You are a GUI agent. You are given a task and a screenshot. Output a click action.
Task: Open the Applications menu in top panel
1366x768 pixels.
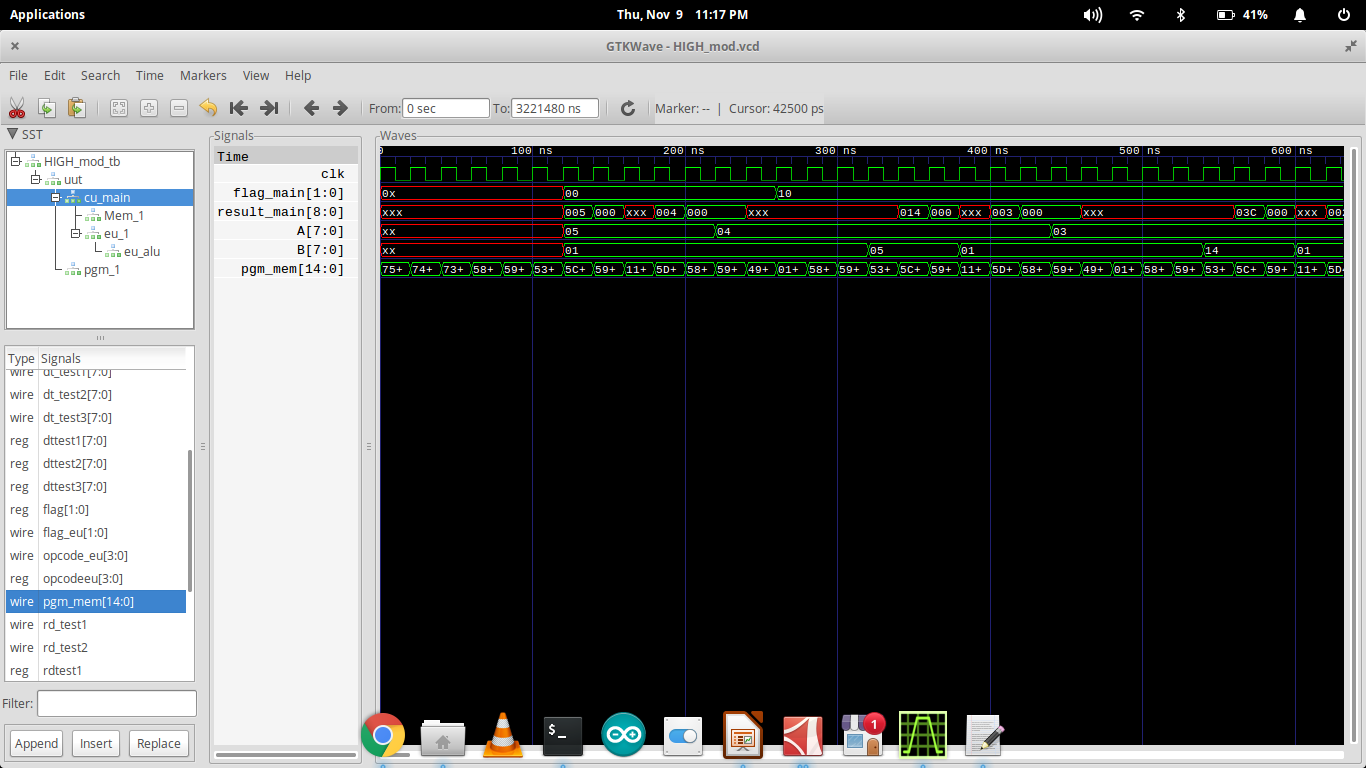tap(47, 14)
